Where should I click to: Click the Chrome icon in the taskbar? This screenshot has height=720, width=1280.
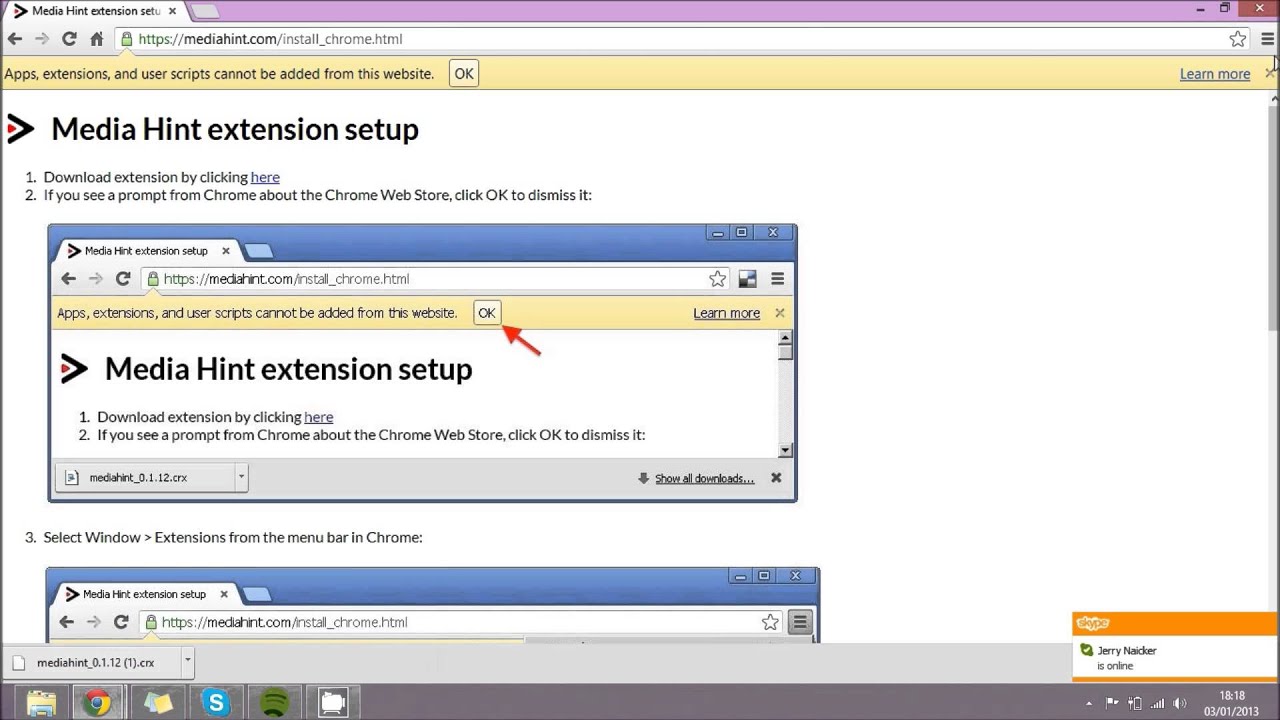[97, 703]
